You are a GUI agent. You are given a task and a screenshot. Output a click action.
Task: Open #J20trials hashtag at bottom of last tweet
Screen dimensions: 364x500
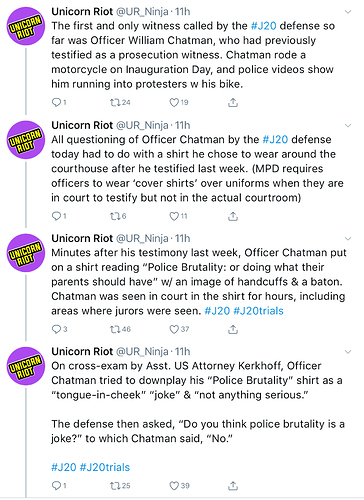click(105, 467)
